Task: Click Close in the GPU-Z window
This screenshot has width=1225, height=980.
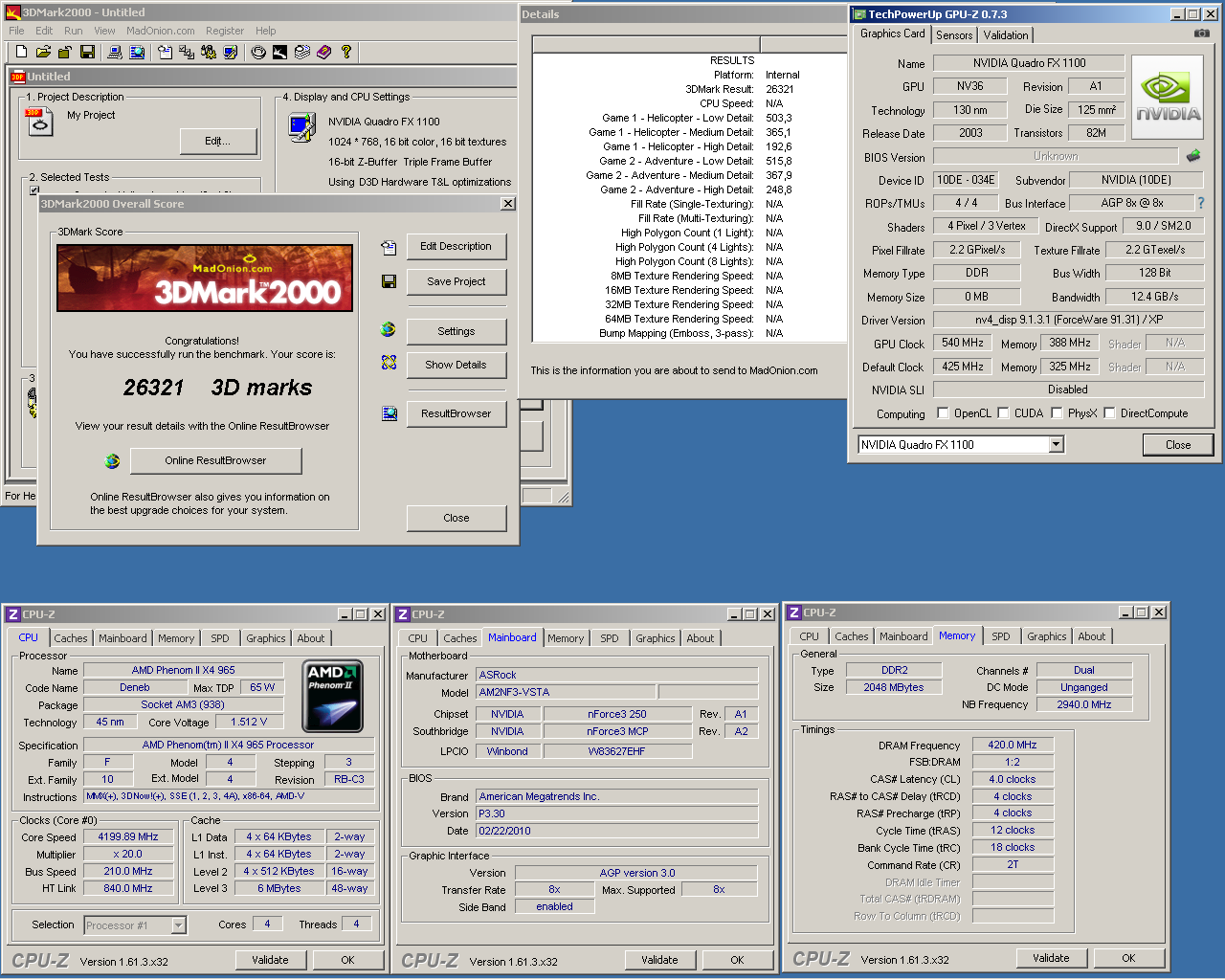Action: pyautogui.click(x=1178, y=445)
